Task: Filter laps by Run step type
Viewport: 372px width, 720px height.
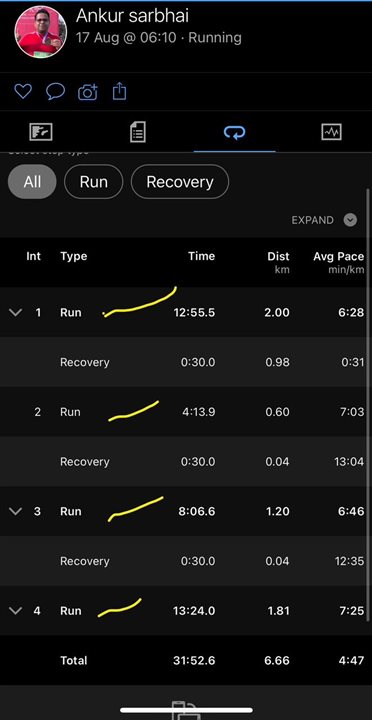Action: 94,181
